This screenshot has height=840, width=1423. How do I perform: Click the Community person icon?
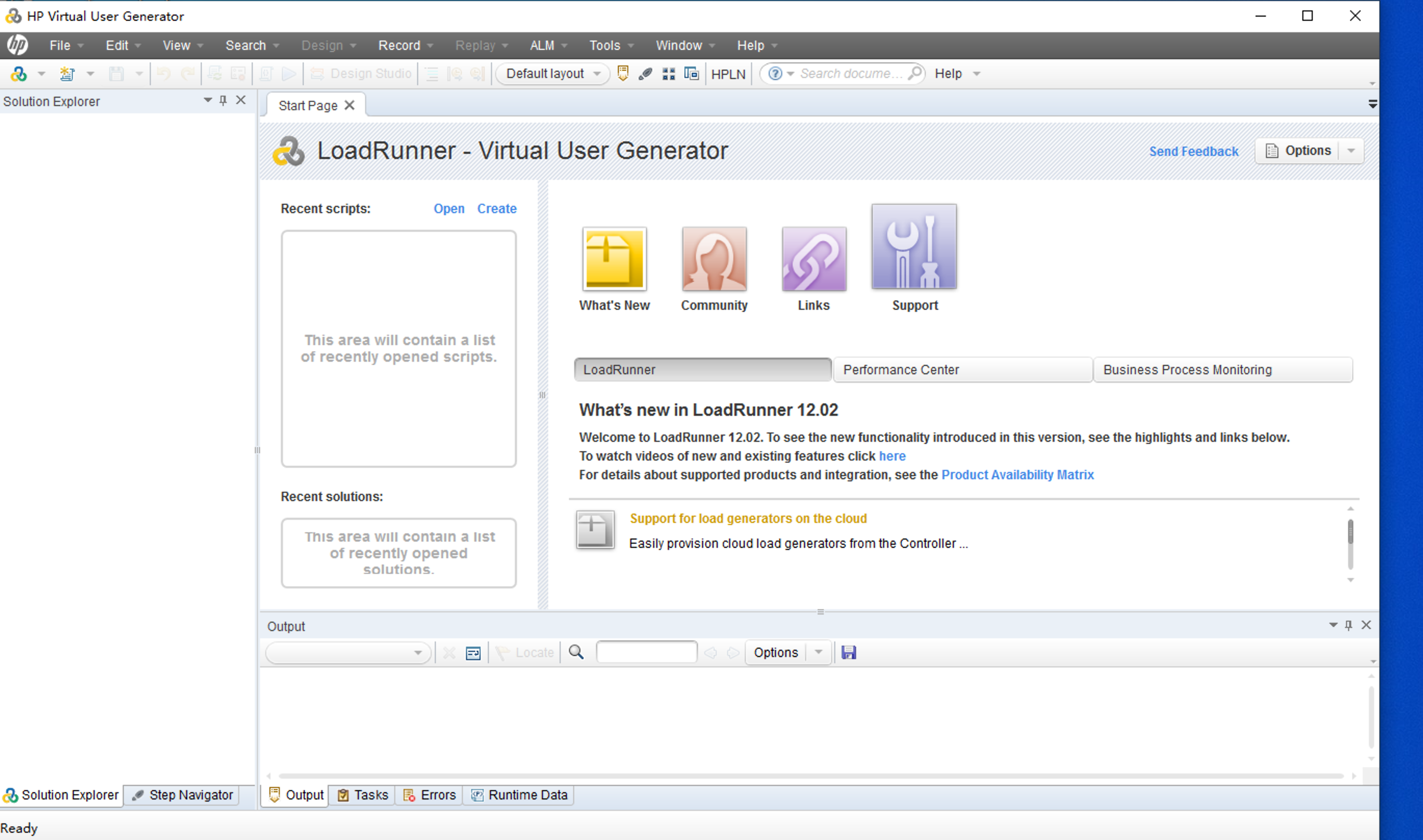click(x=714, y=259)
